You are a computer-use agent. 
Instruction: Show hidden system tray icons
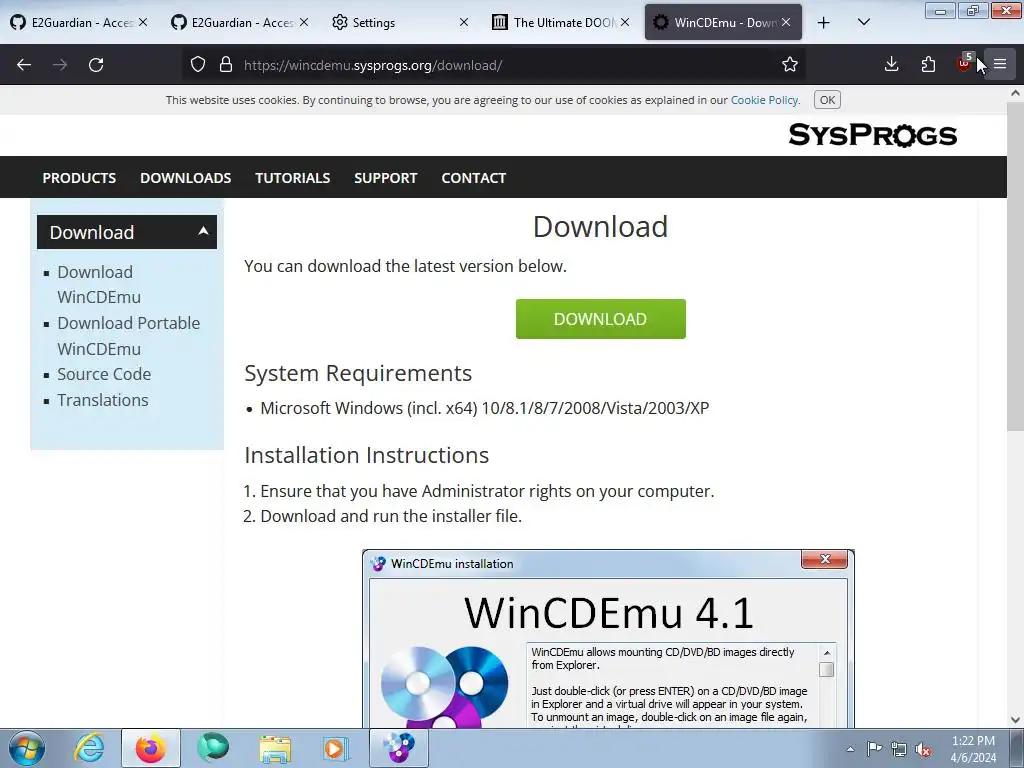[850, 749]
